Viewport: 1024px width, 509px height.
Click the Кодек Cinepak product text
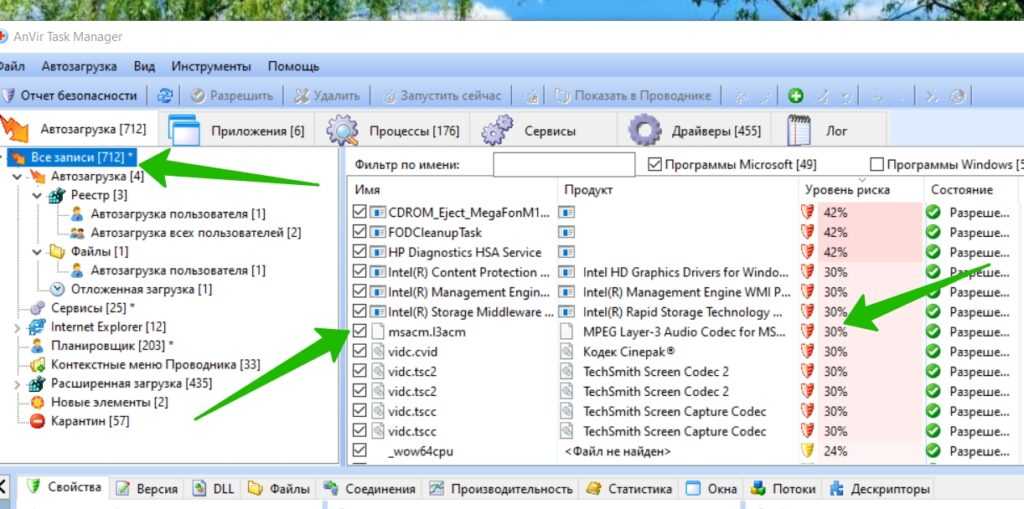click(x=628, y=352)
